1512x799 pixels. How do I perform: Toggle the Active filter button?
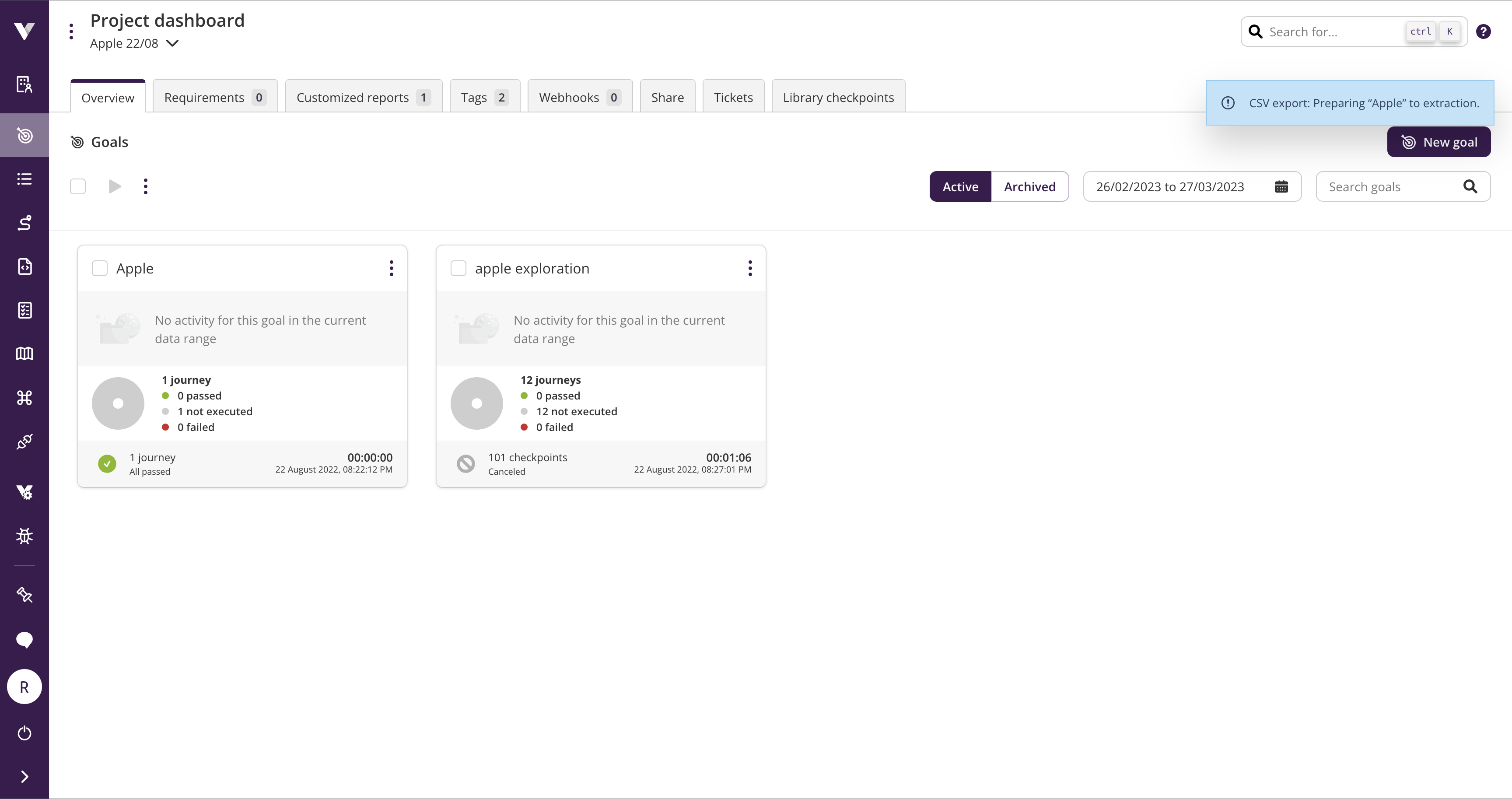[960, 186]
